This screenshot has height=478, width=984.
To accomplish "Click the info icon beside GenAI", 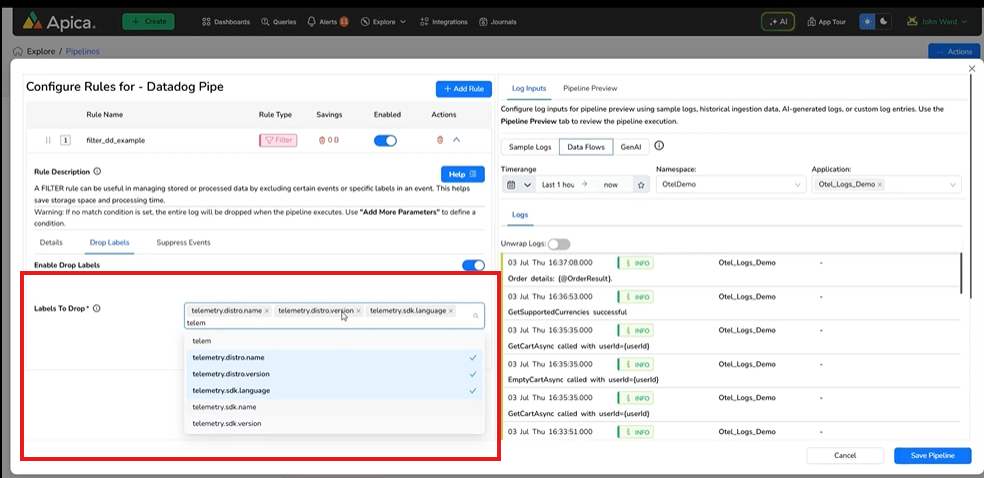I will [x=659, y=146].
